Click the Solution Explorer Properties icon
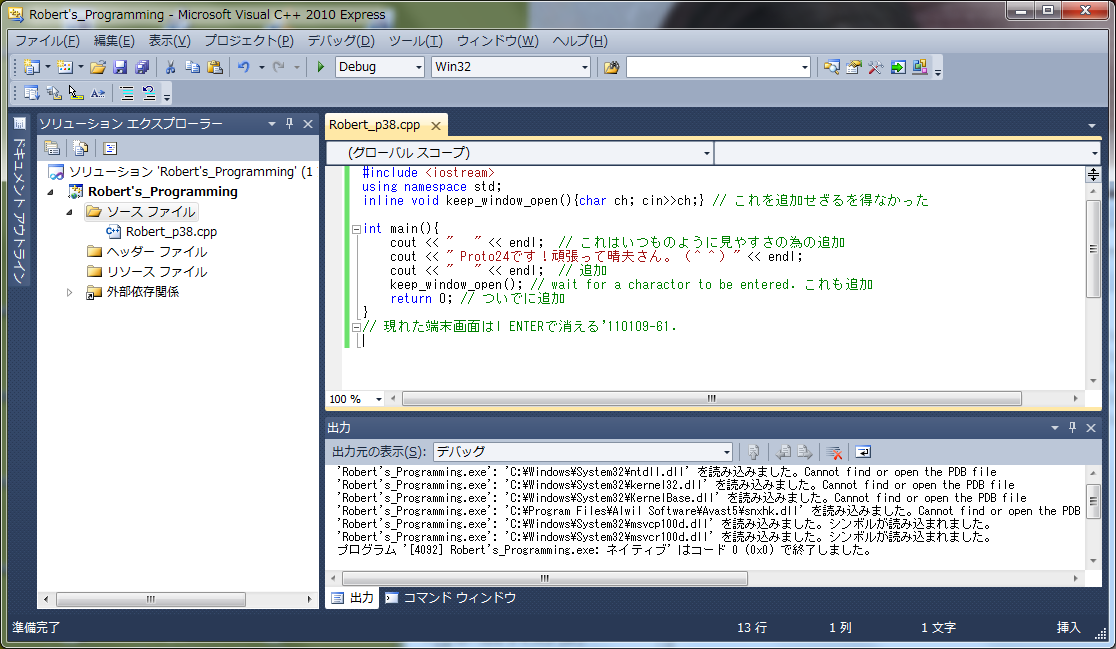This screenshot has height=649, width=1116. pos(52,148)
